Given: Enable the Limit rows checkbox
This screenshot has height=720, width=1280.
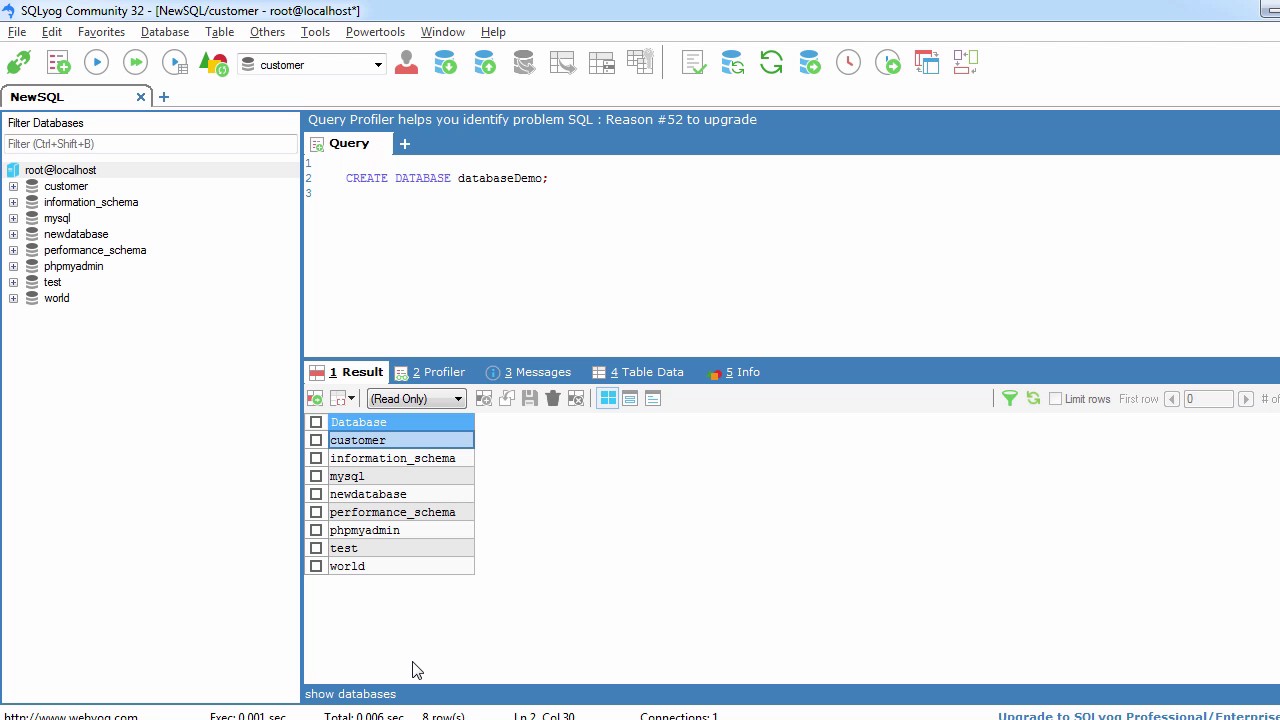Looking at the screenshot, I should (1055, 399).
